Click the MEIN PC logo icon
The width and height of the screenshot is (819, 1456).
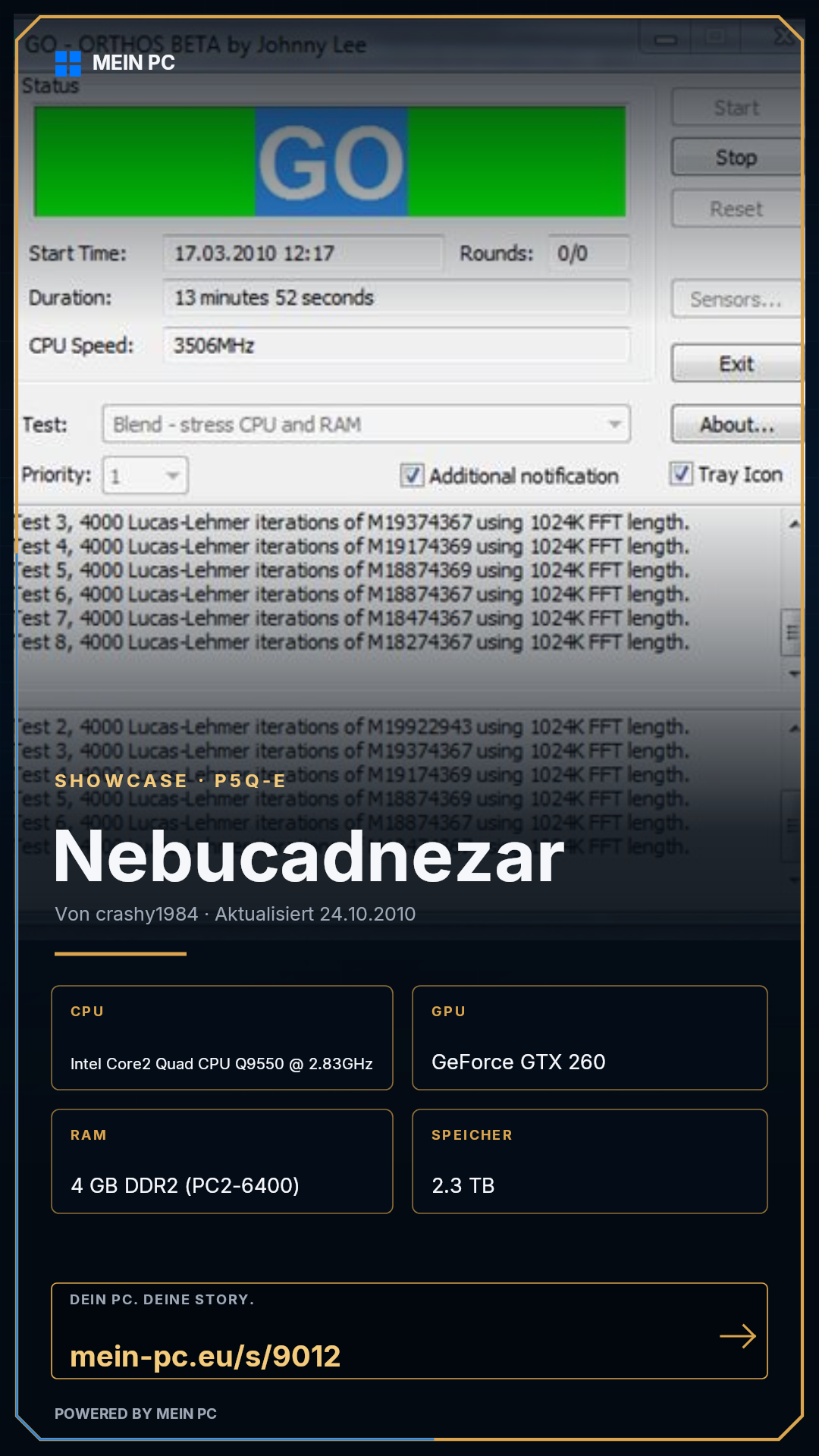coord(68,64)
